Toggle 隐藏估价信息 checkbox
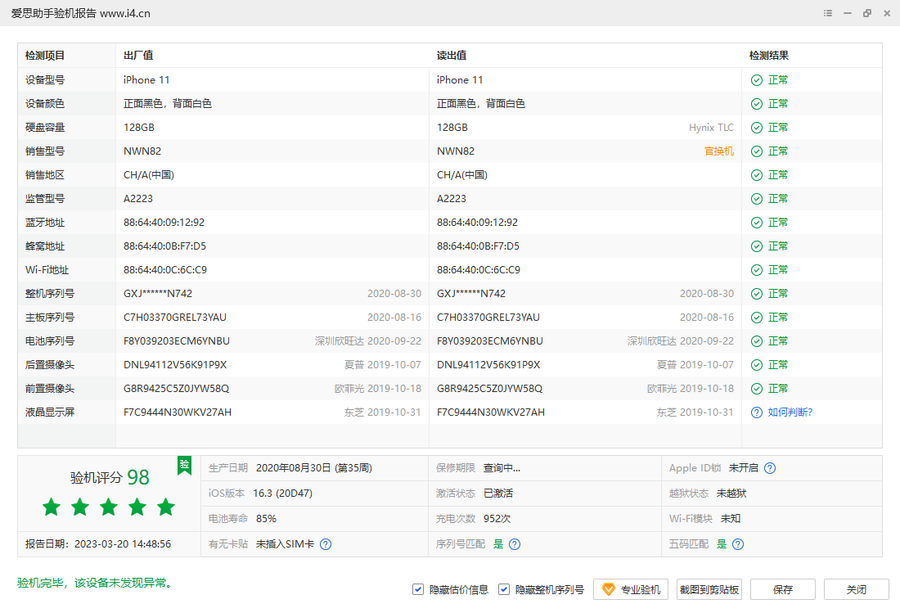The width and height of the screenshot is (900, 613). 418,590
